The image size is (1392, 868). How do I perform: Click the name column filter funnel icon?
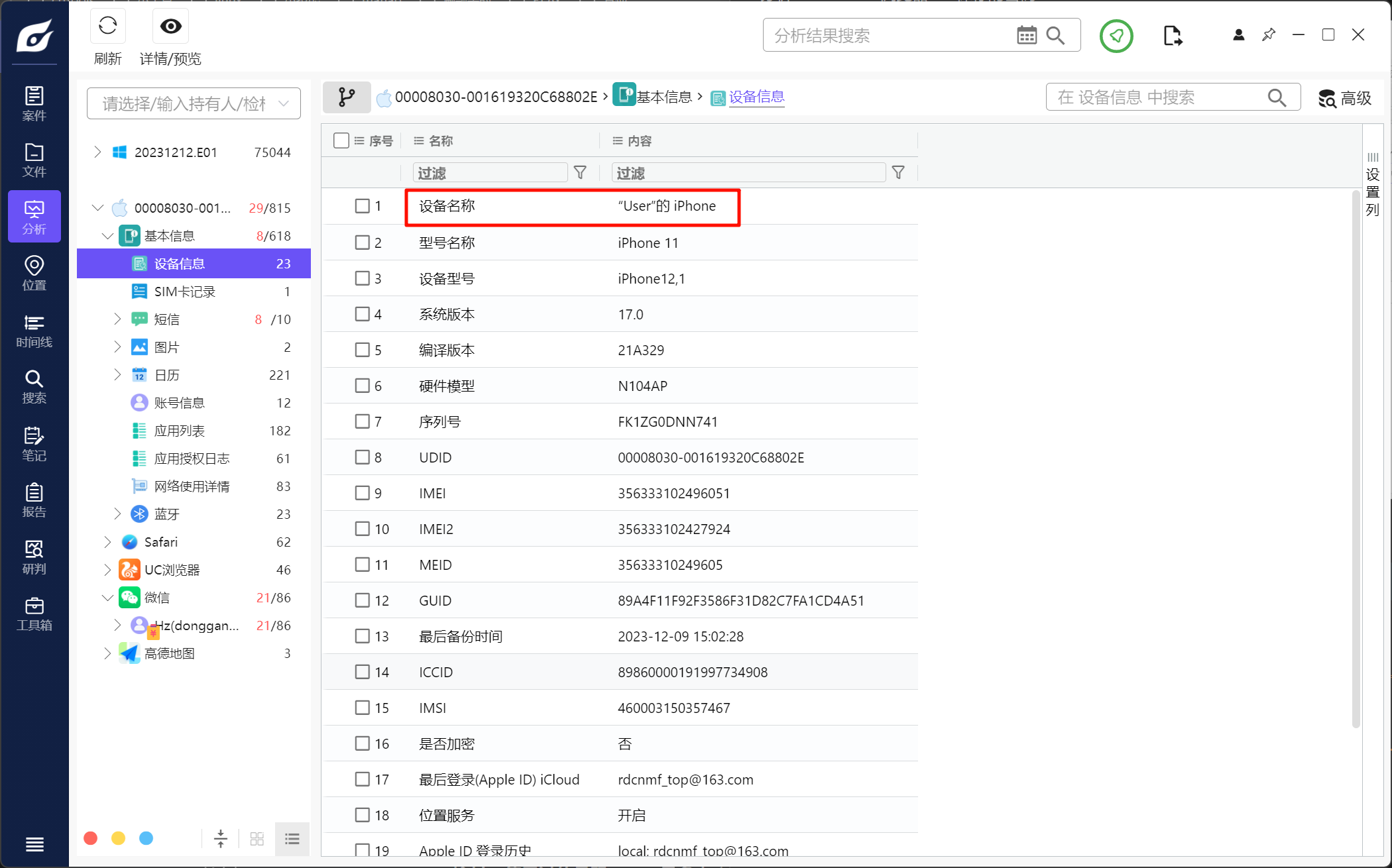click(x=580, y=173)
